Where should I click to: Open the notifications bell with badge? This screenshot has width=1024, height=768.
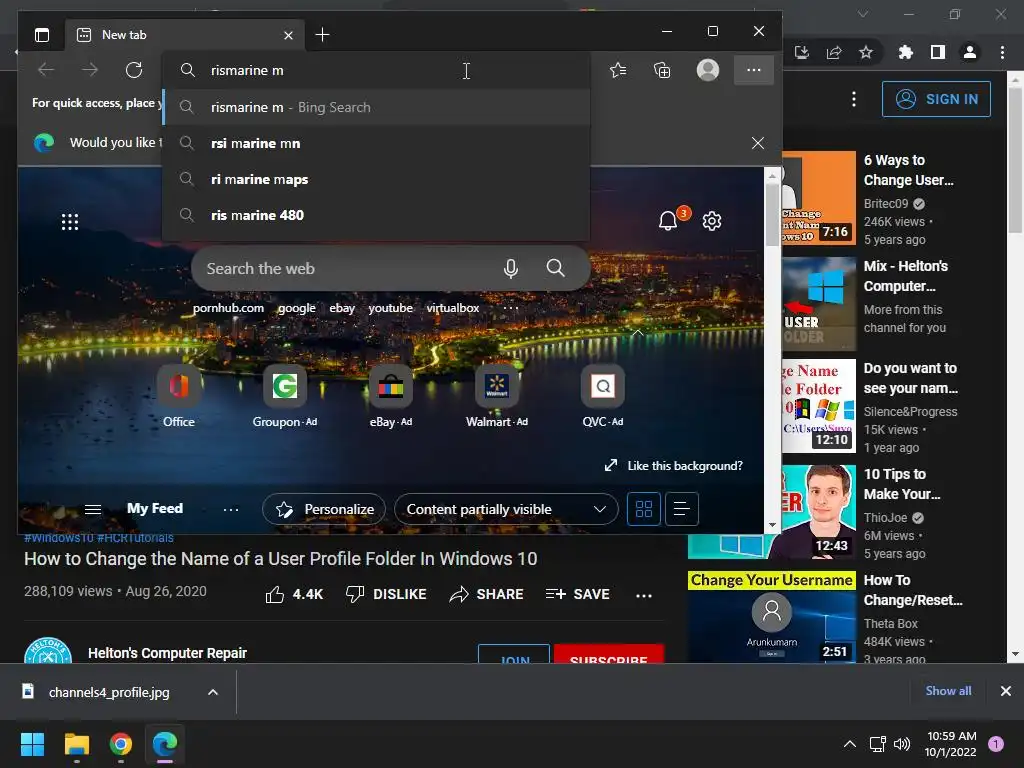point(668,221)
